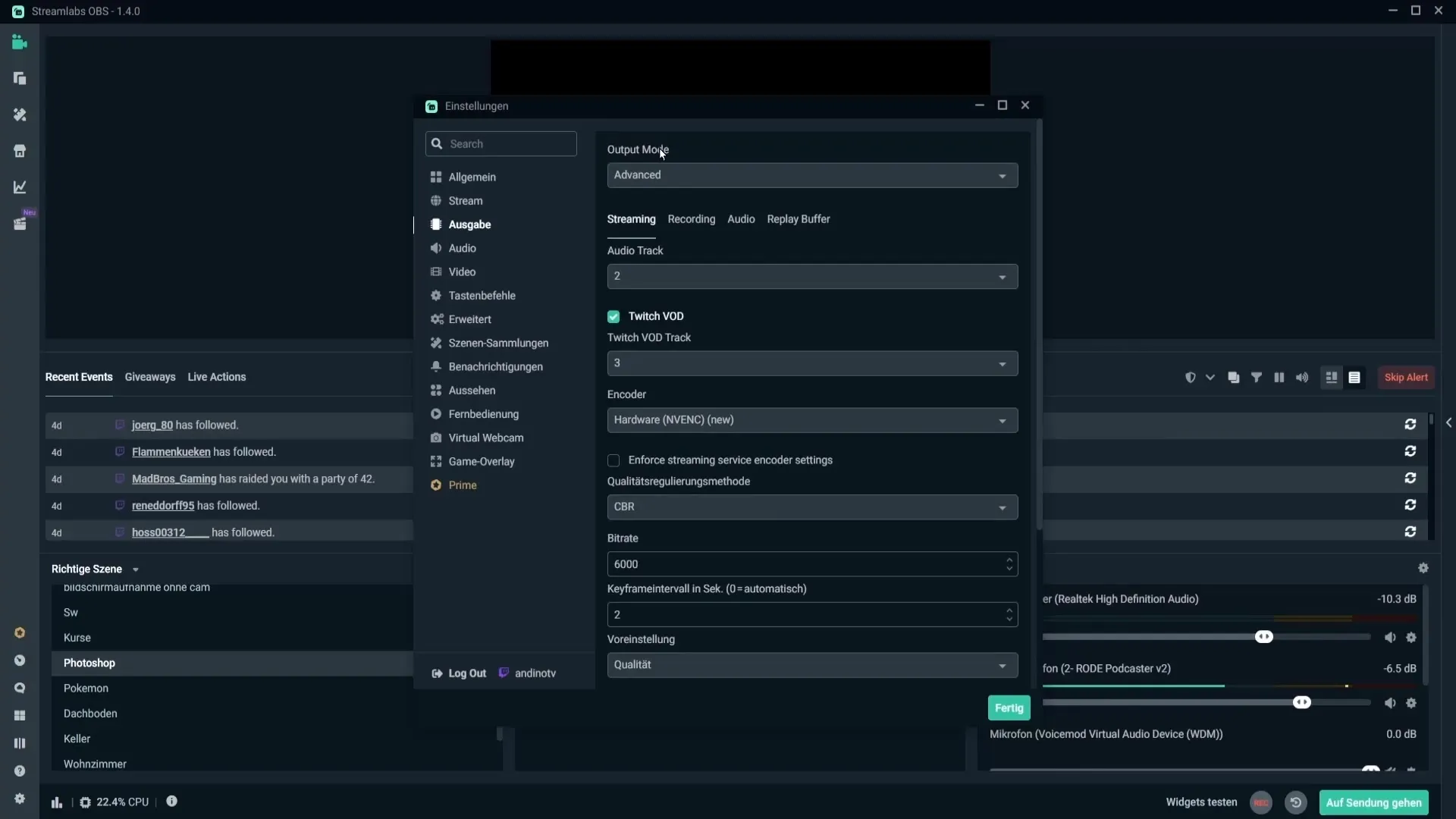1456x819 pixels.
Task: Click the Prime star icon in left sidebar
Action: (20, 632)
